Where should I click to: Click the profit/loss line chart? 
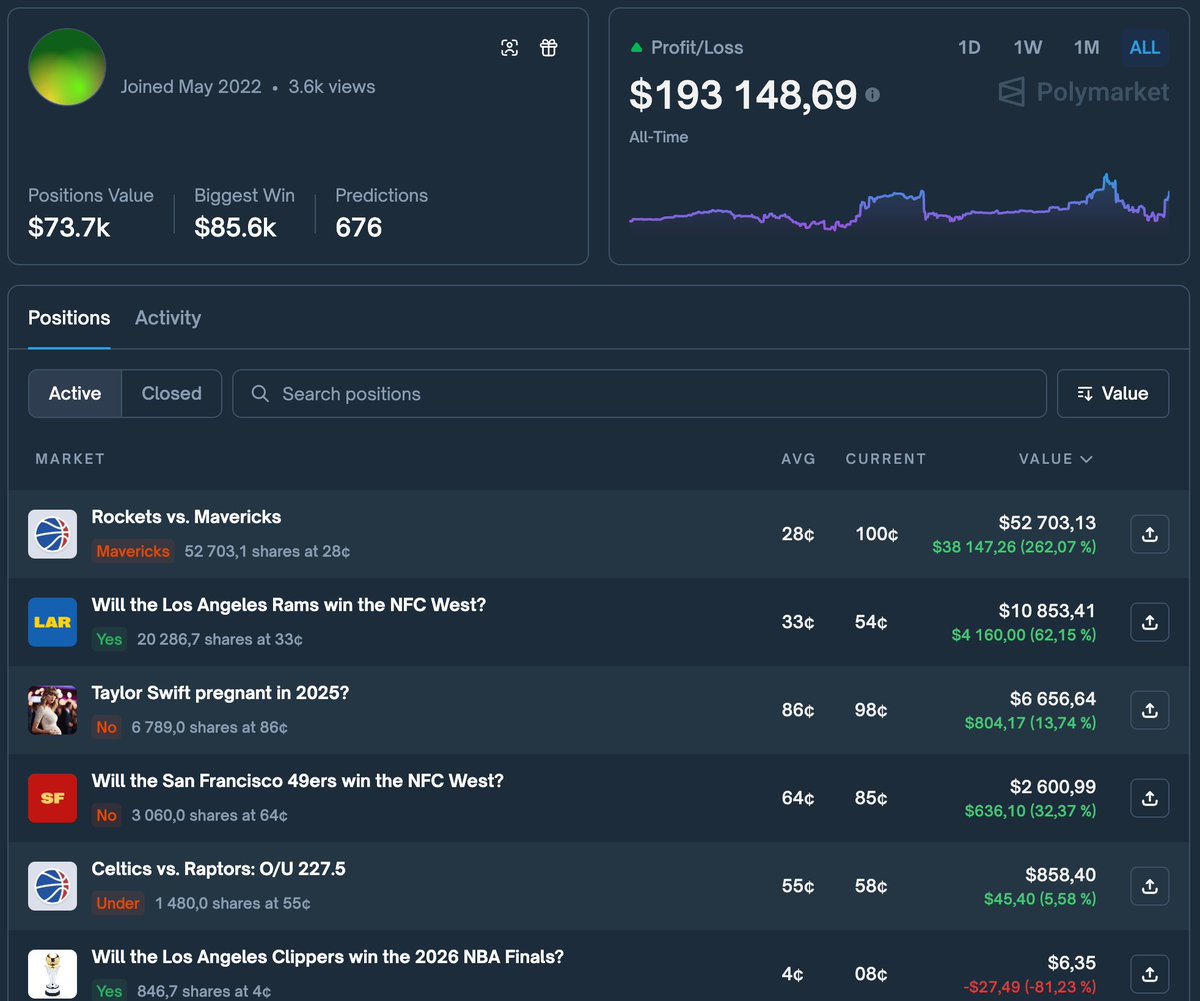899,203
